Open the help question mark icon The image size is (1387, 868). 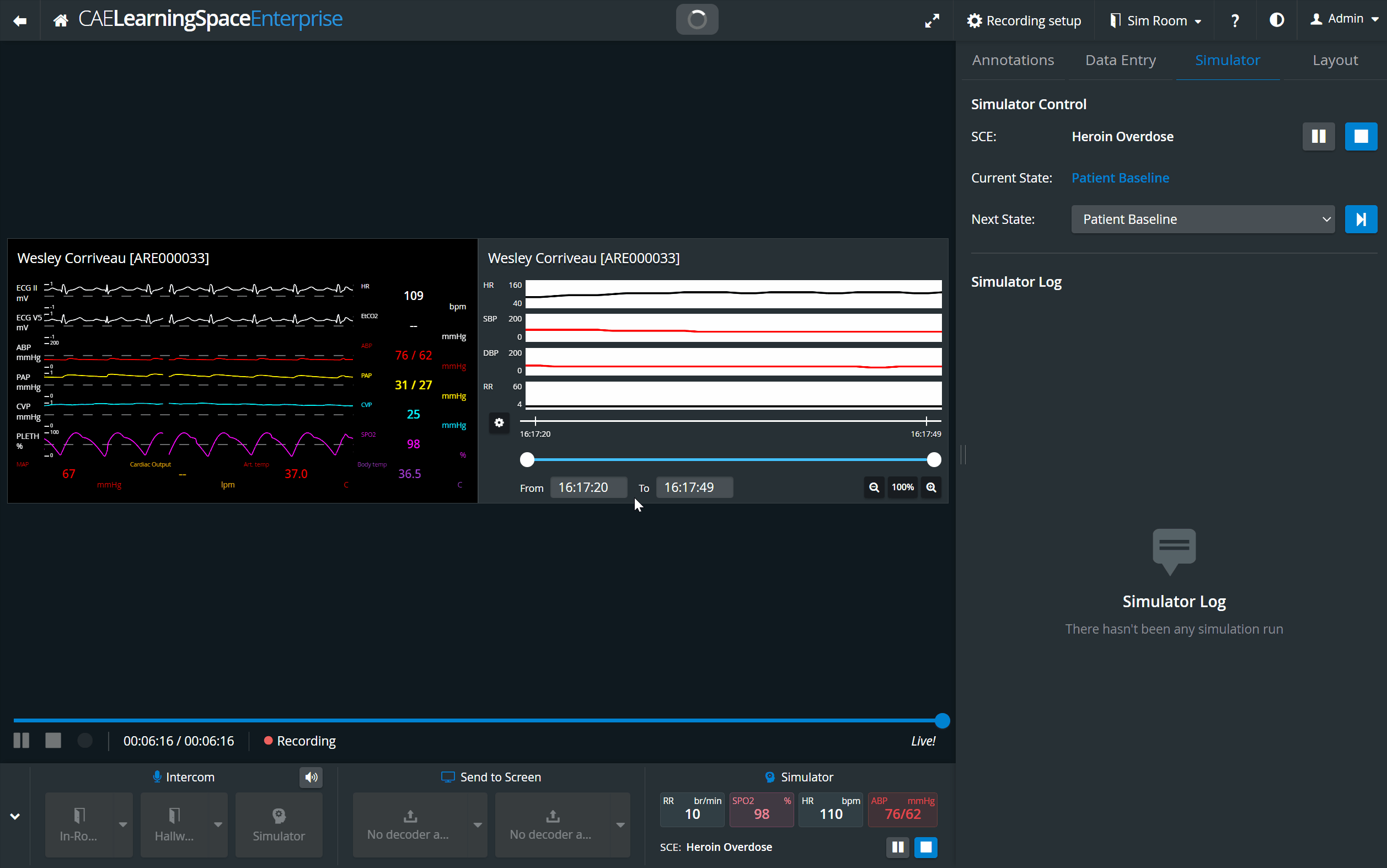(x=1235, y=20)
